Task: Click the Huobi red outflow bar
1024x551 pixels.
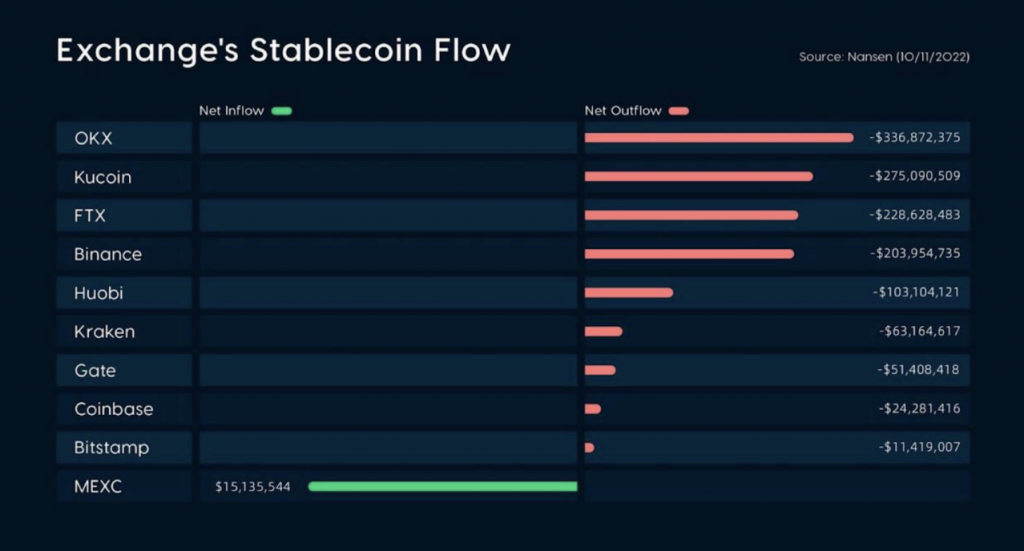Action: coord(629,292)
